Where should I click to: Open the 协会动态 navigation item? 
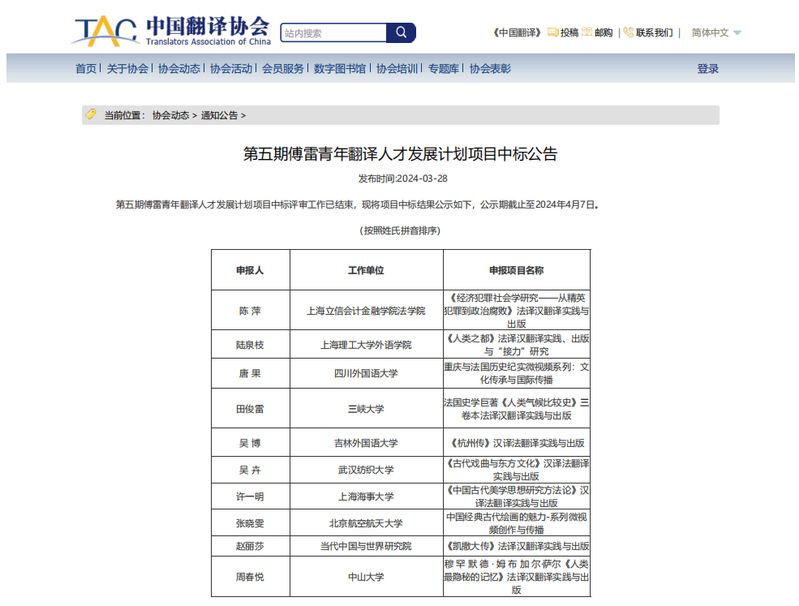point(179,69)
